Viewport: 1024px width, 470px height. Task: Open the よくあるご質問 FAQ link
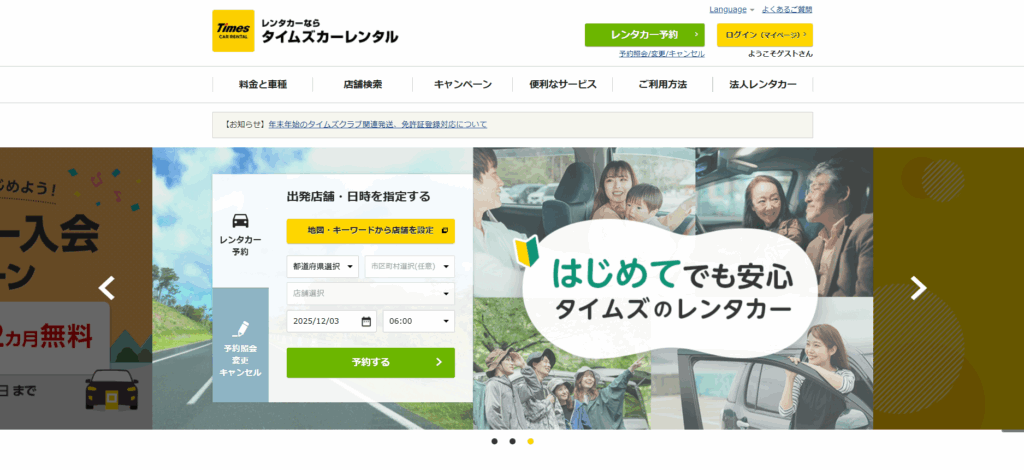(787, 9)
